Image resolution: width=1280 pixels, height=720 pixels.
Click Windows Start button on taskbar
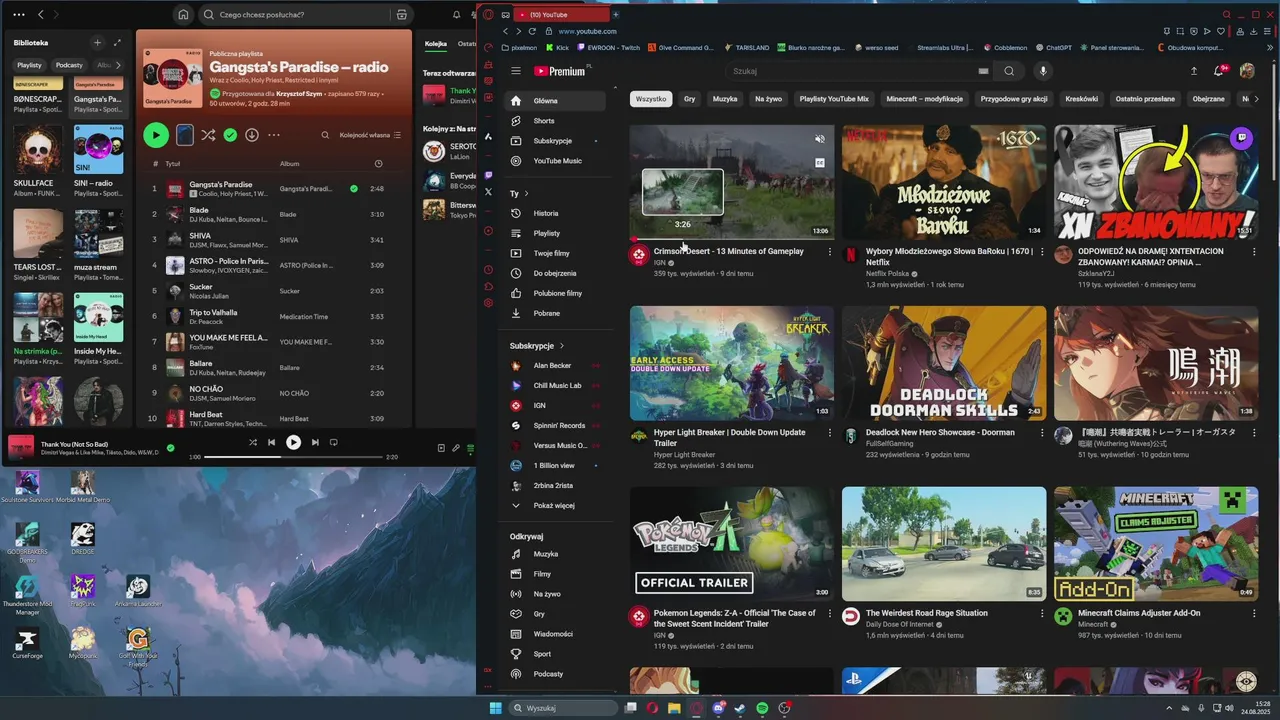click(495, 708)
